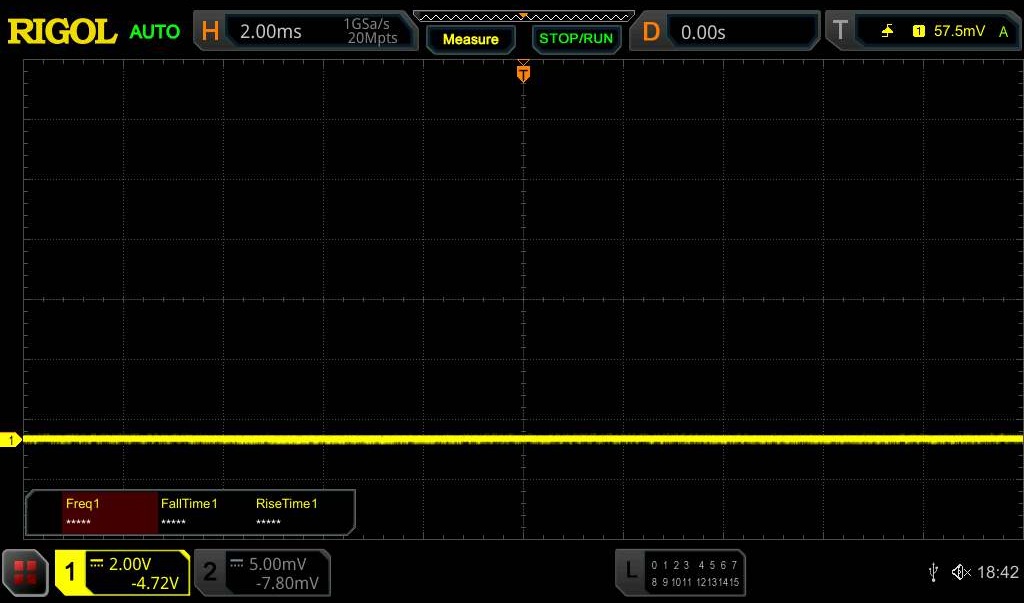
Task: Enable channel 2 using its gray label
Action: 210,573
